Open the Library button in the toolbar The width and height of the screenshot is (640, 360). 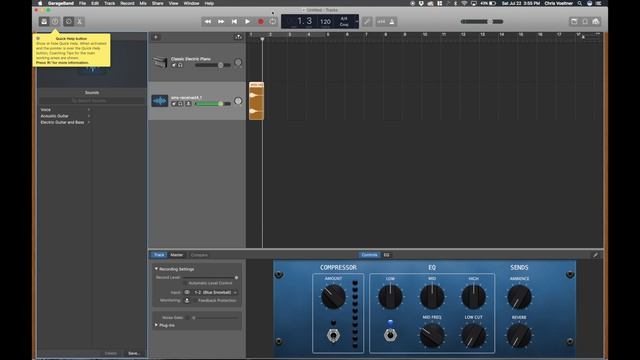tap(44, 21)
